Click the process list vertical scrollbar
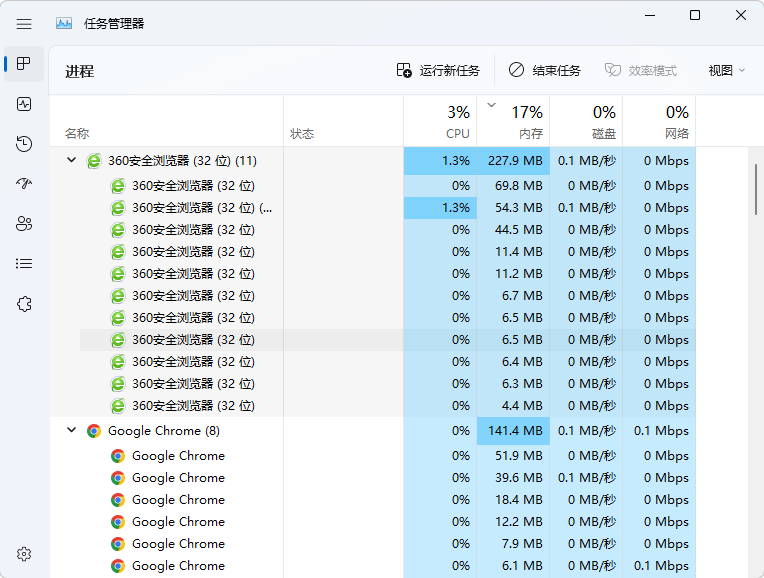764x578 pixels. [x=756, y=189]
